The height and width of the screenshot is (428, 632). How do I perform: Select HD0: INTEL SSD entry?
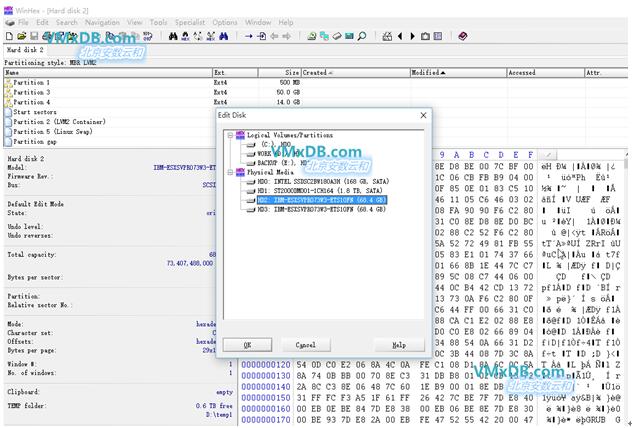click(323, 181)
